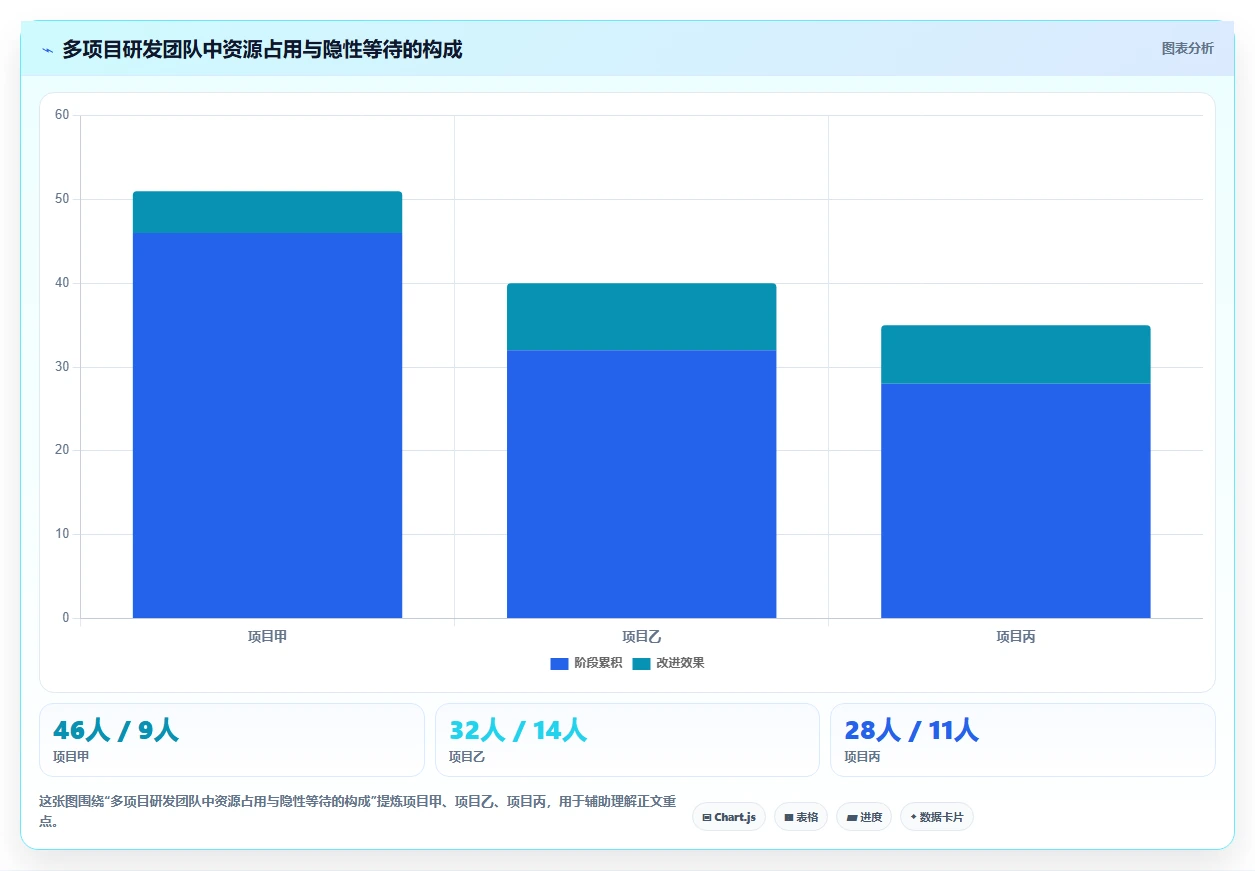The height and width of the screenshot is (871, 1255).
Task: Click the 图表分析 label in the header
Action: pyautogui.click(x=1187, y=48)
